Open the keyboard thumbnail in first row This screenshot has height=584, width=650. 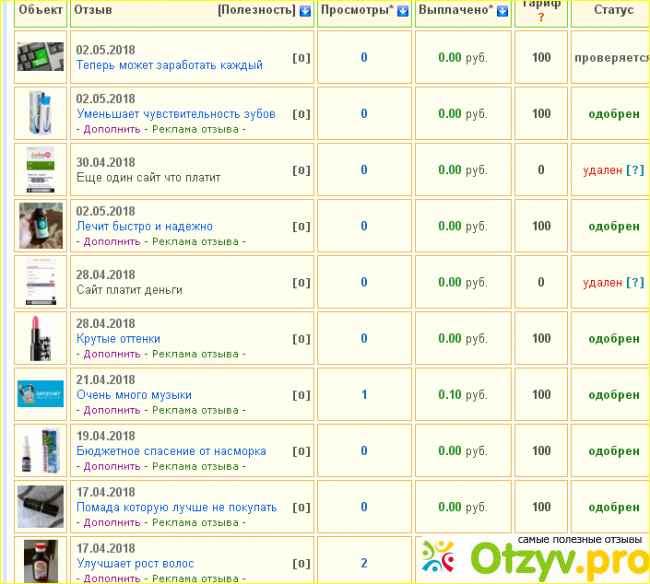42,57
